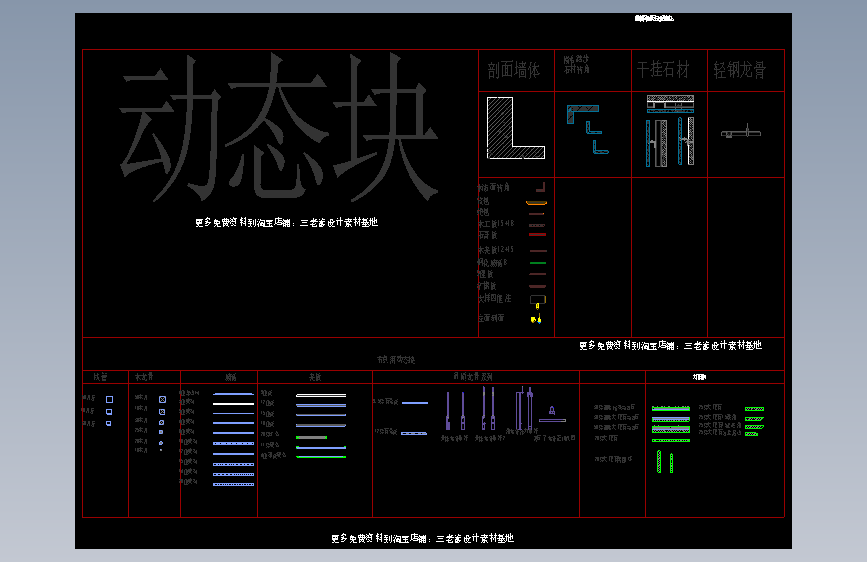Viewport: 867px width, 562px height.
Task: Select the lowest green line in fourth column
Action: pyautogui.click(x=321, y=457)
